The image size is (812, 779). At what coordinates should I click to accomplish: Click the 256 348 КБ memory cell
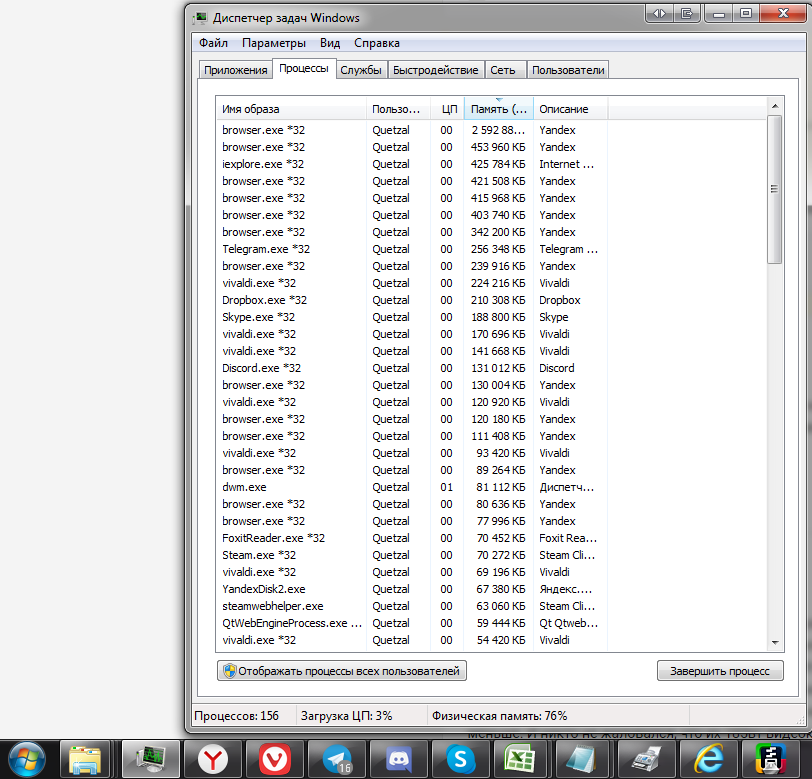(498, 249)
